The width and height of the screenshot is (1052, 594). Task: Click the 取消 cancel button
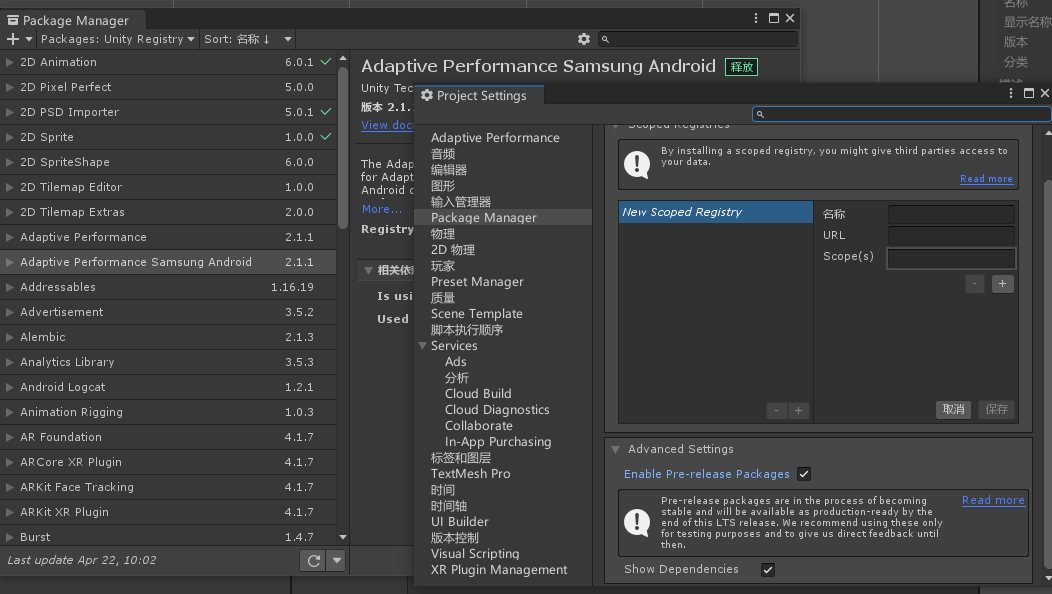(x=953, y=409)
